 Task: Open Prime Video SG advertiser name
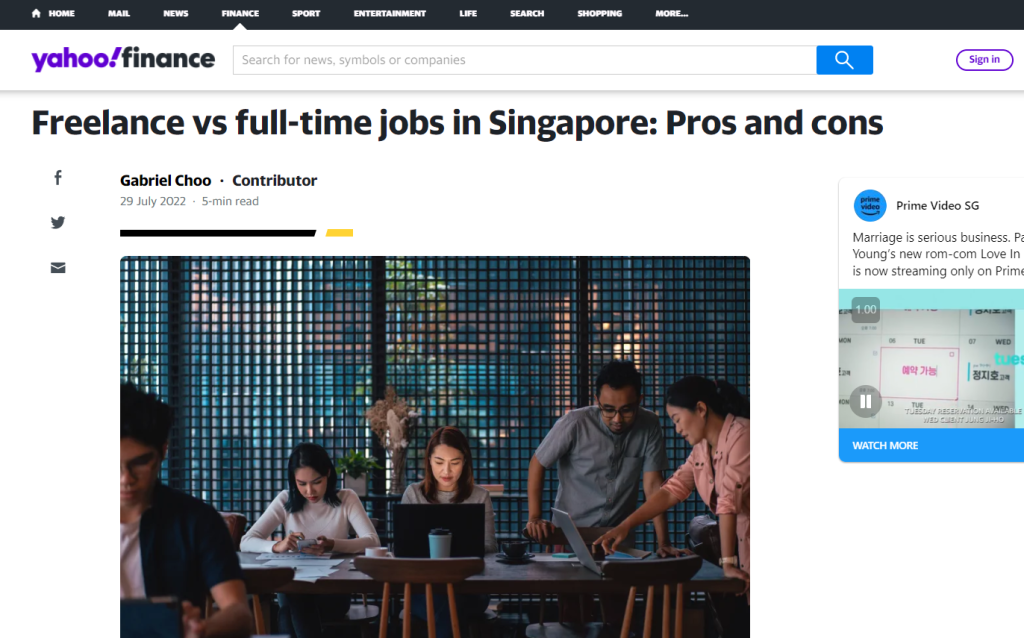click(937, 206)
